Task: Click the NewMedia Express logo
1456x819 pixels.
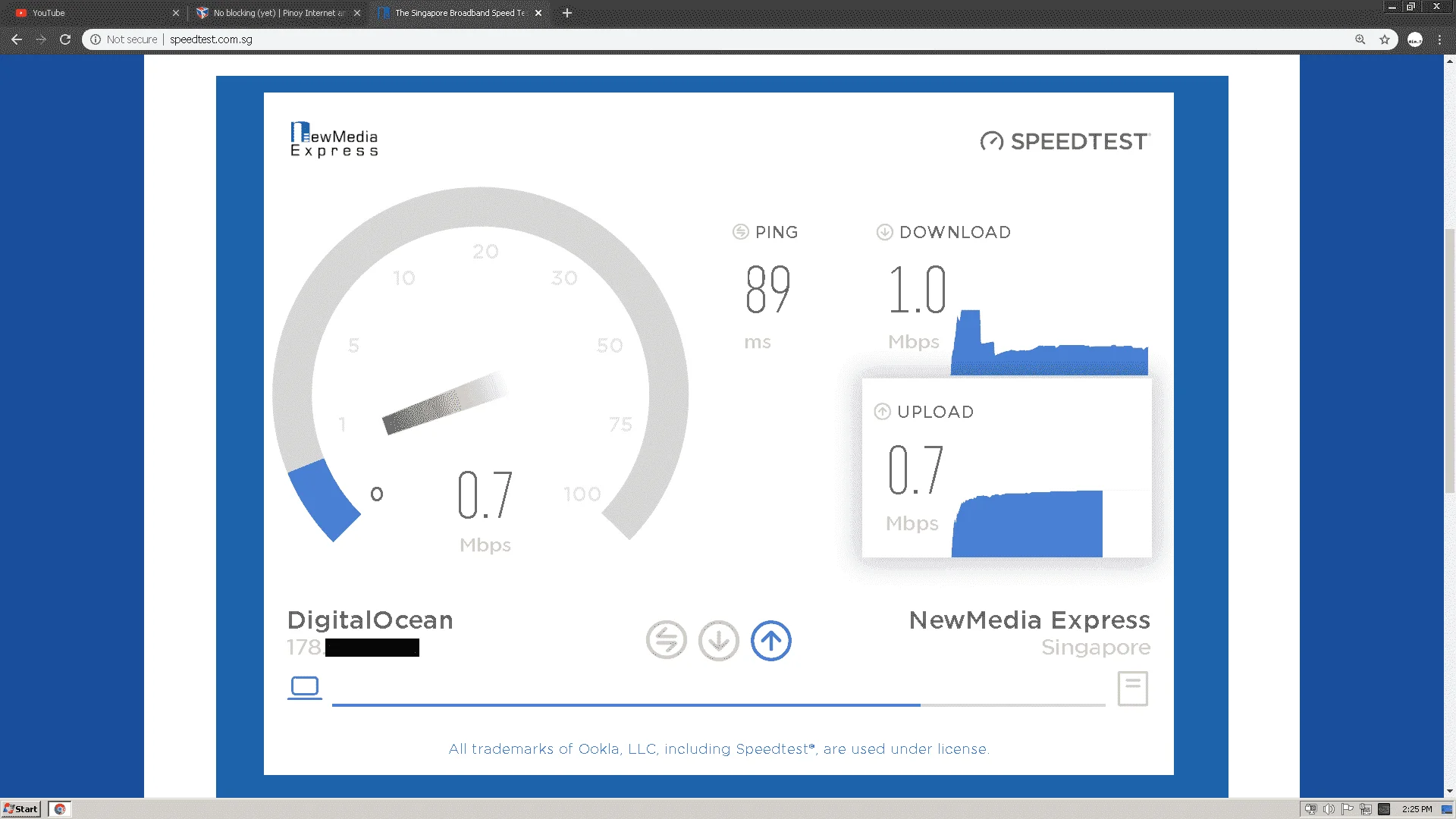Action: click(x=334, y=140)
